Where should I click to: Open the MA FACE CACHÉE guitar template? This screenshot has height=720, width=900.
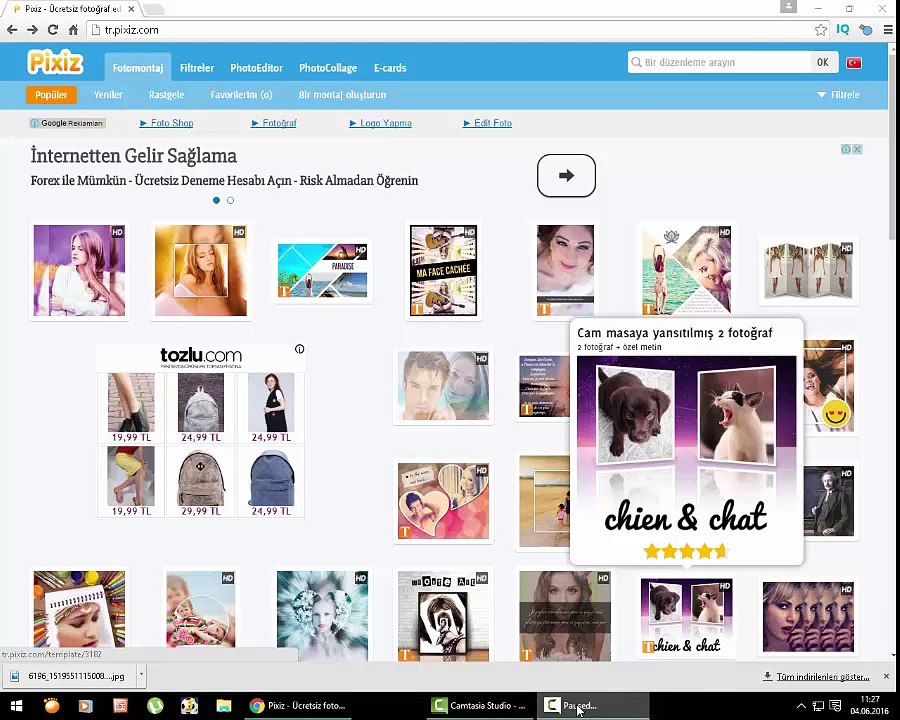click(x=443, y=270)
